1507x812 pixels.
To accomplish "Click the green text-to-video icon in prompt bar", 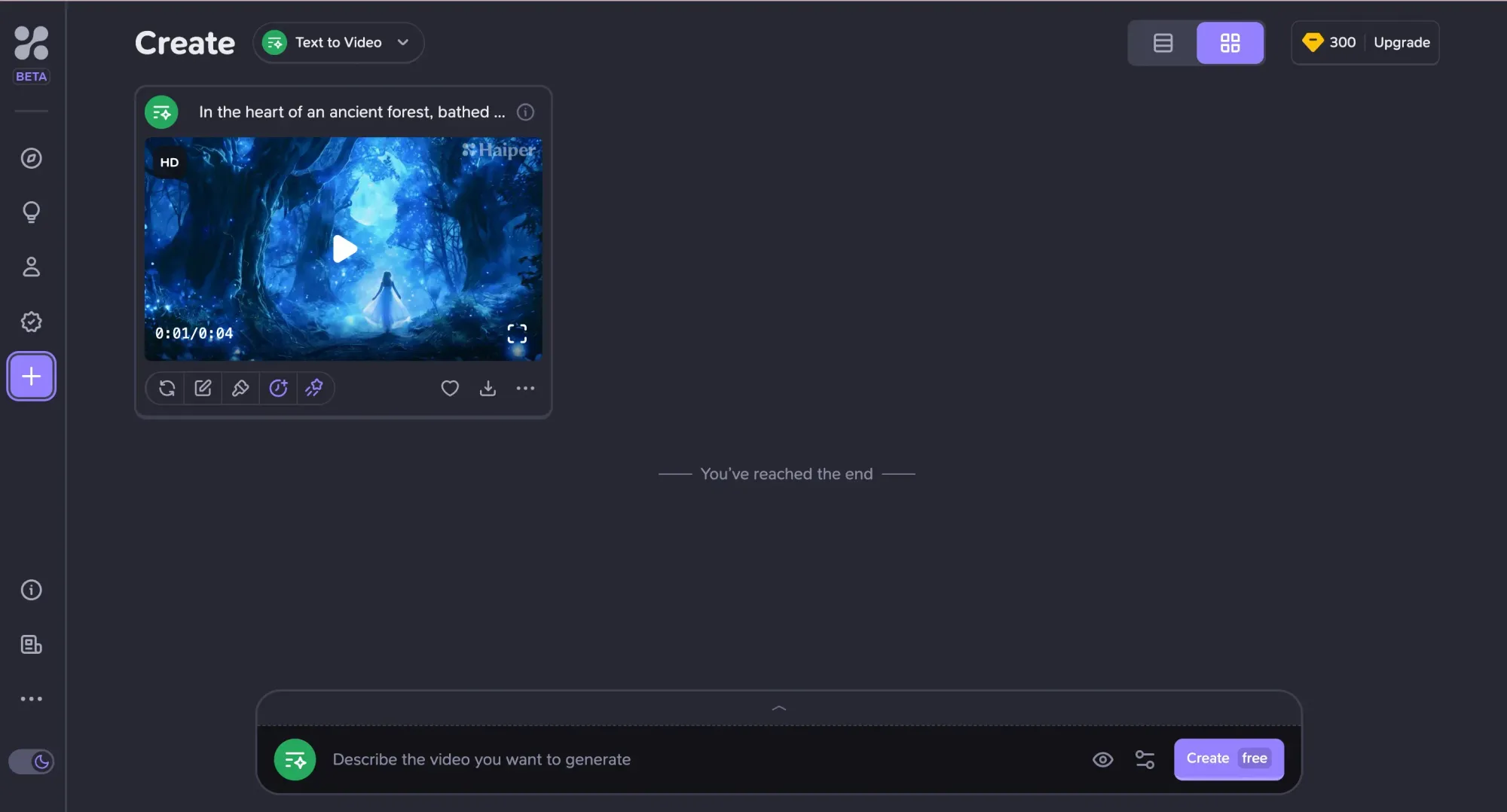I will (x=295, y=759).
